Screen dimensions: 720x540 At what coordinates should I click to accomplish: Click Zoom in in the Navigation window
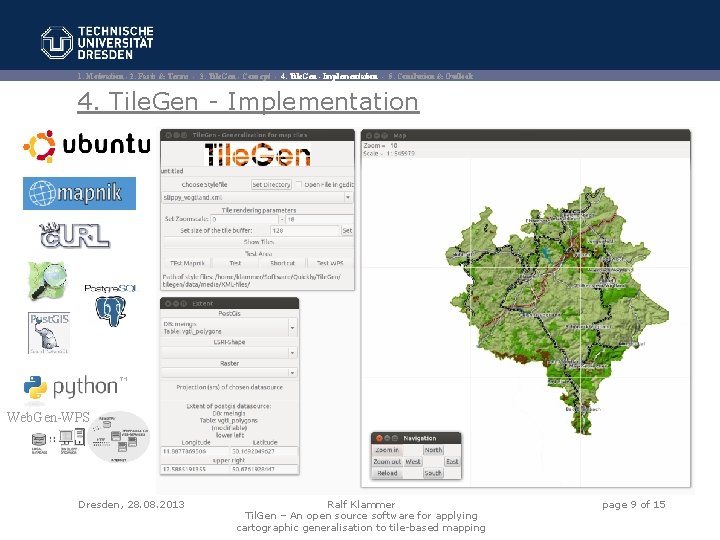[387, 450]
